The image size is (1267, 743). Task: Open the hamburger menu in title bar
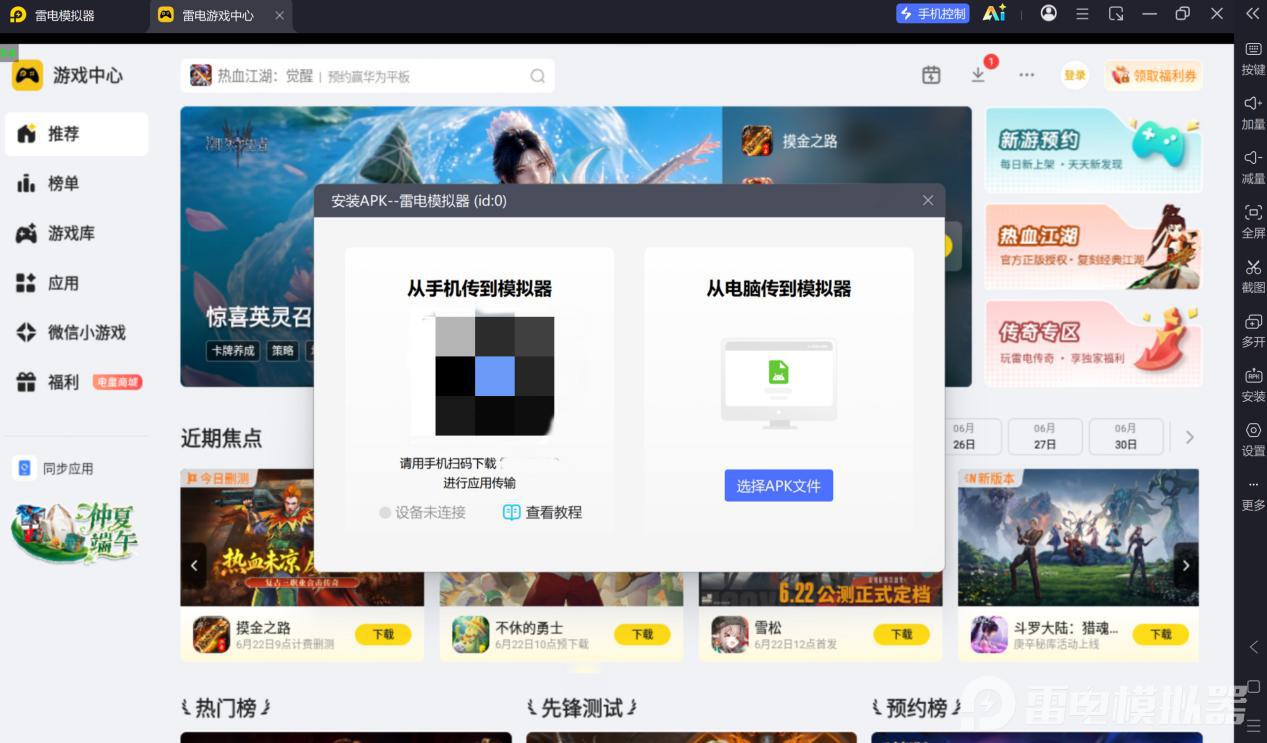pyautogui.click(x=1082, y=14)
